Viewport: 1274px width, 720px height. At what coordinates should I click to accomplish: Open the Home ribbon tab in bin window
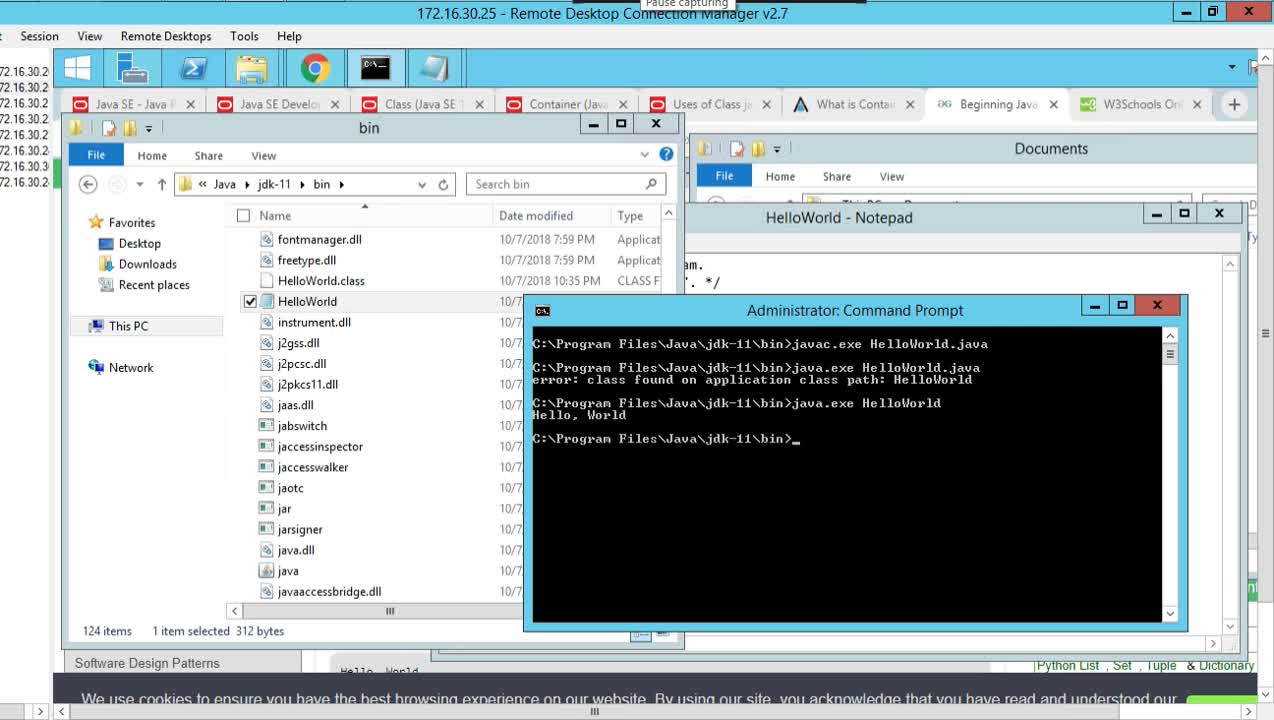(x=152, y=155)
